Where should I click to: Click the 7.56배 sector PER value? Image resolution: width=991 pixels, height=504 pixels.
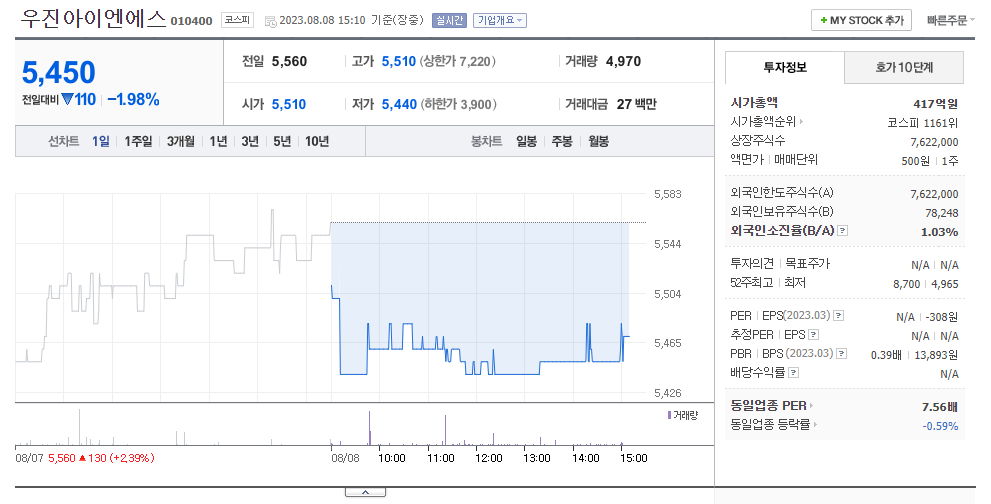click(940, 407)
